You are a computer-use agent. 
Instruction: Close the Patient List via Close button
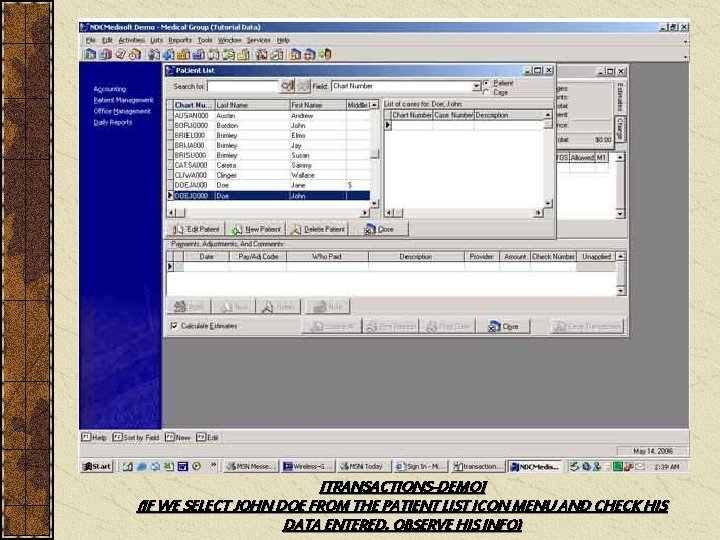point(379,229)
